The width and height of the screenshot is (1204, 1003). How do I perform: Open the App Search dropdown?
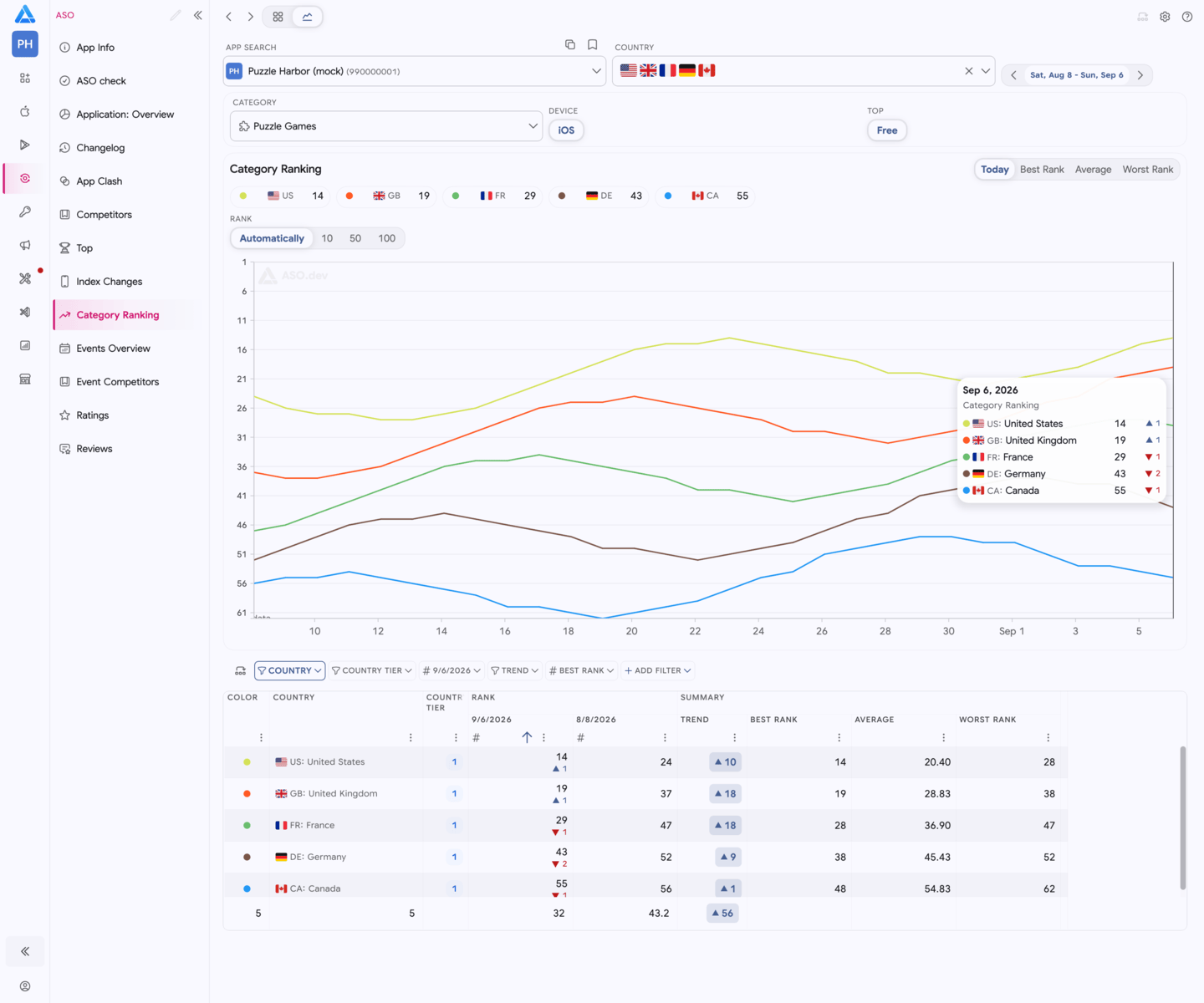(415, 71)
